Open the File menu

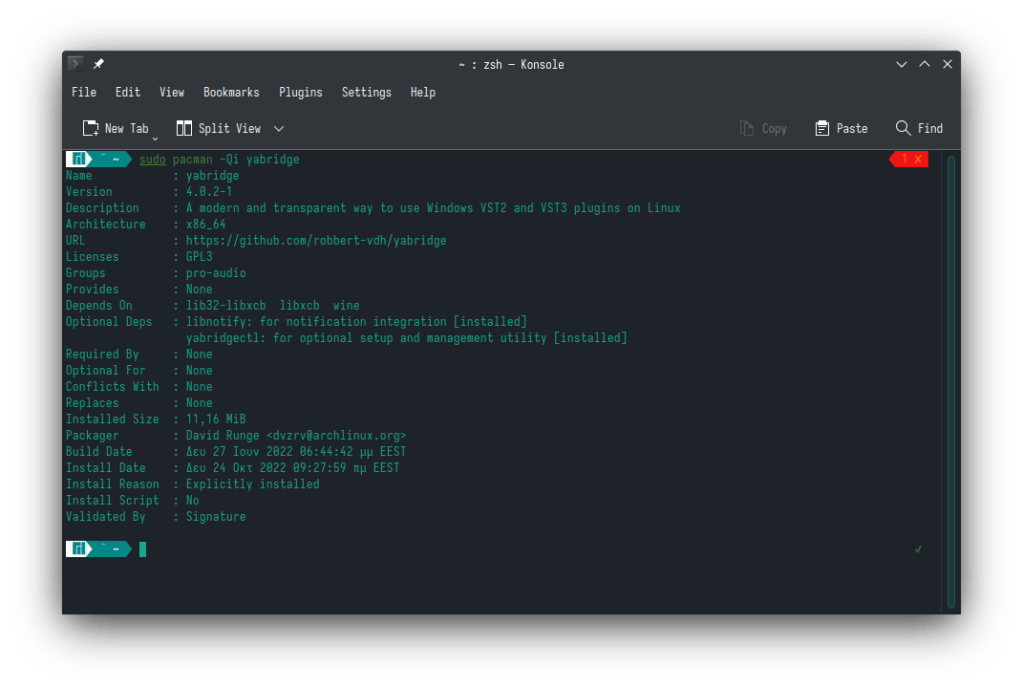[x=84, y=92]
